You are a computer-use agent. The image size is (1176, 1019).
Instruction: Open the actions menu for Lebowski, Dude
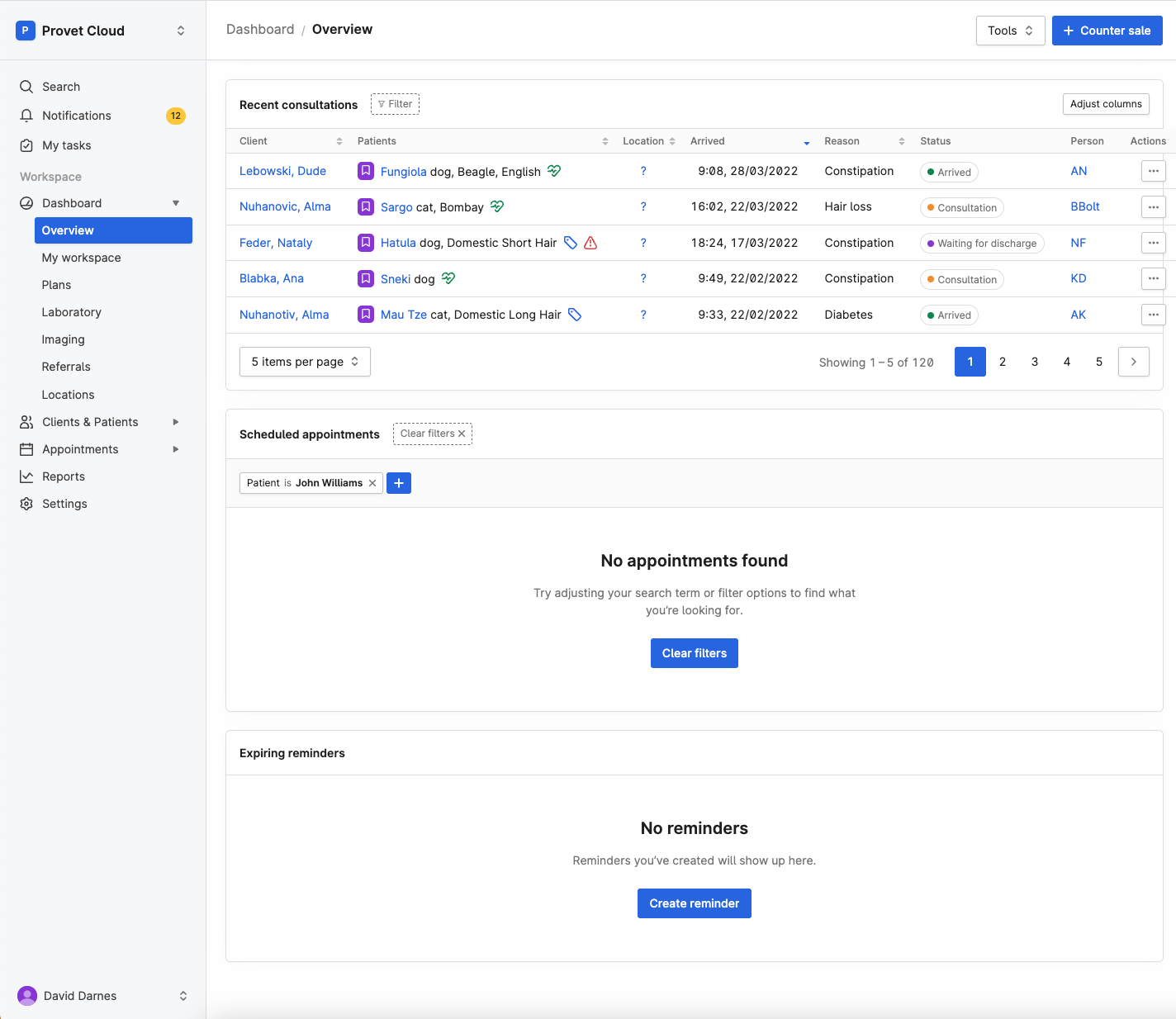tap(1153, 170)
